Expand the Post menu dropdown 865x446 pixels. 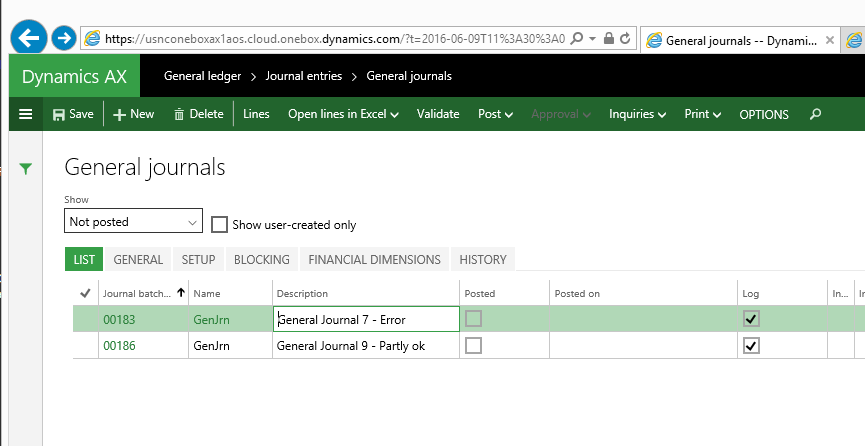495,114
